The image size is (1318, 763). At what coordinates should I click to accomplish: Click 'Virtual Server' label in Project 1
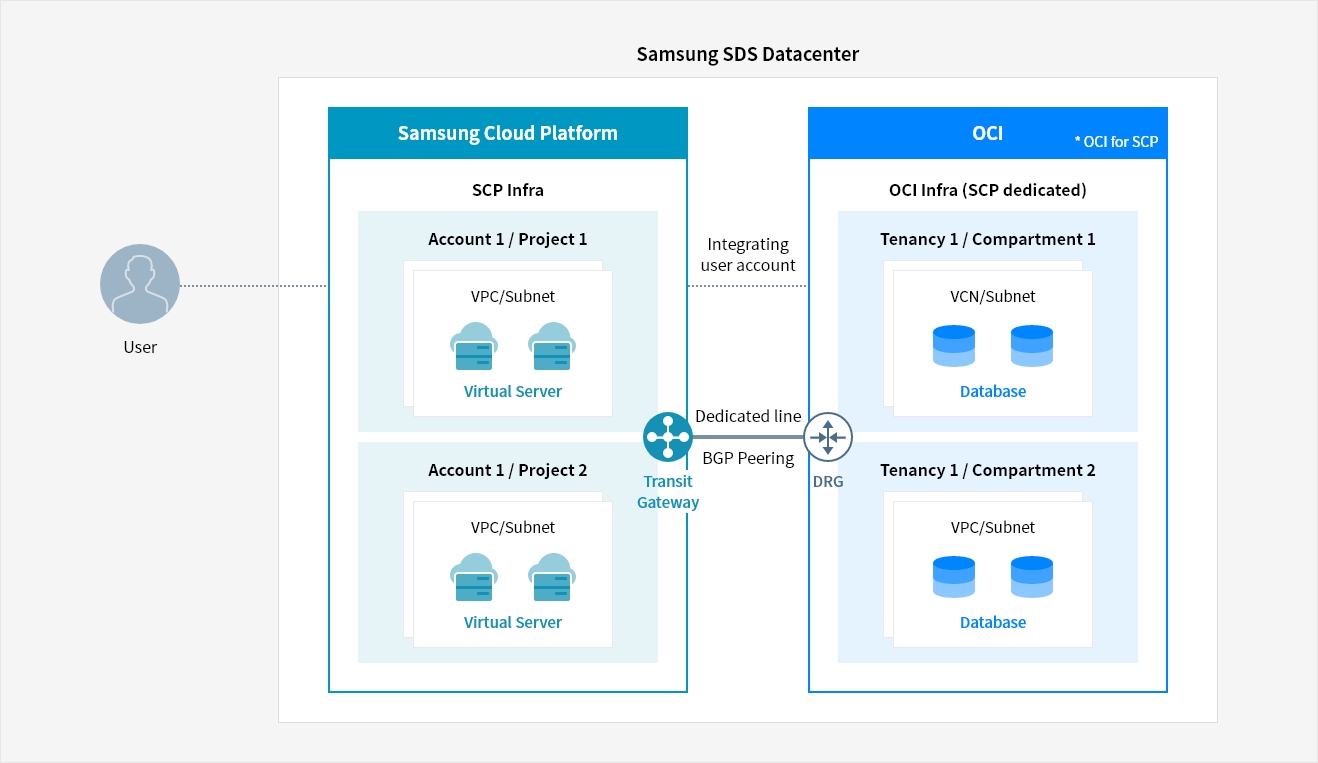[x=513, y=391]
